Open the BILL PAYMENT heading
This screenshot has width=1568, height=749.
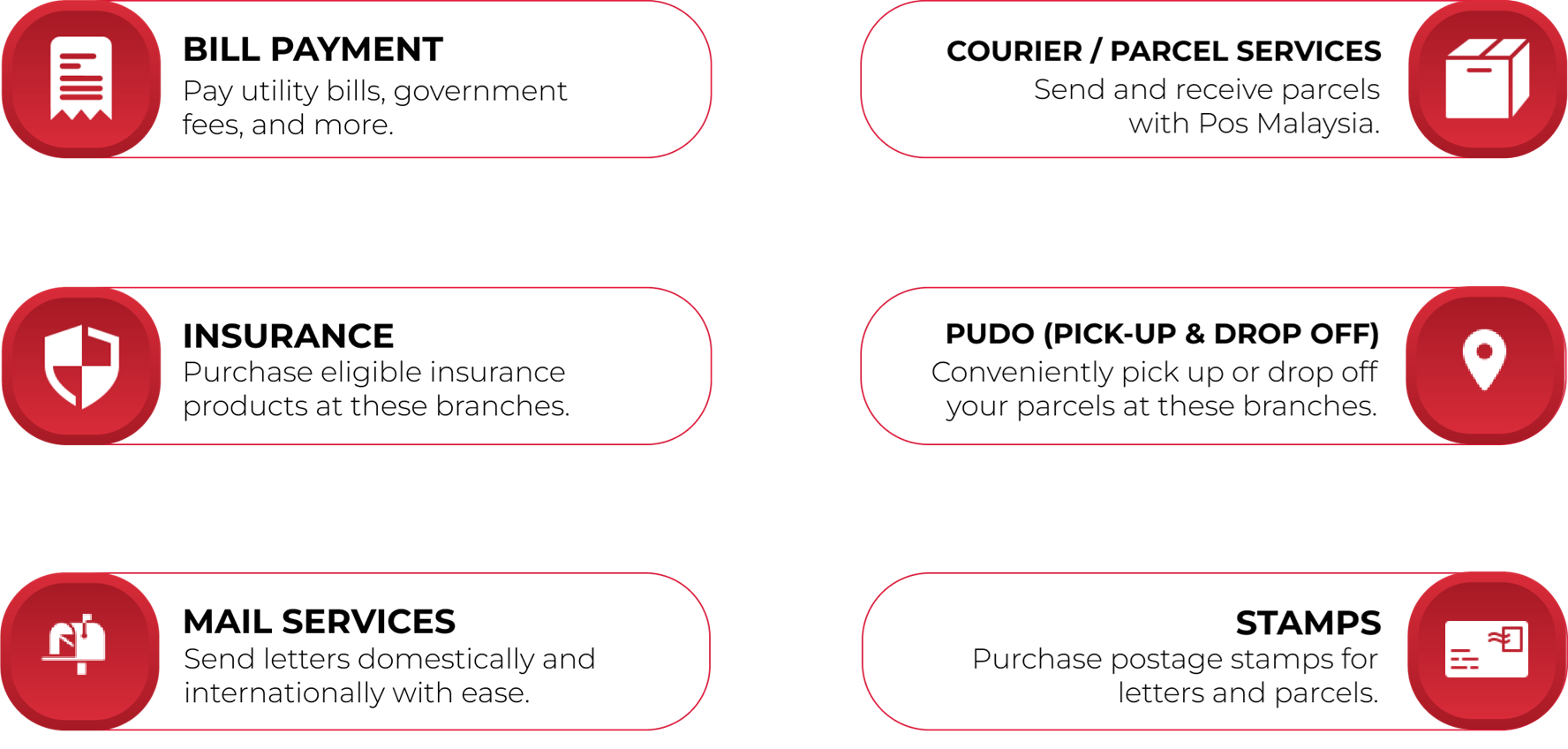coord(313,49)
